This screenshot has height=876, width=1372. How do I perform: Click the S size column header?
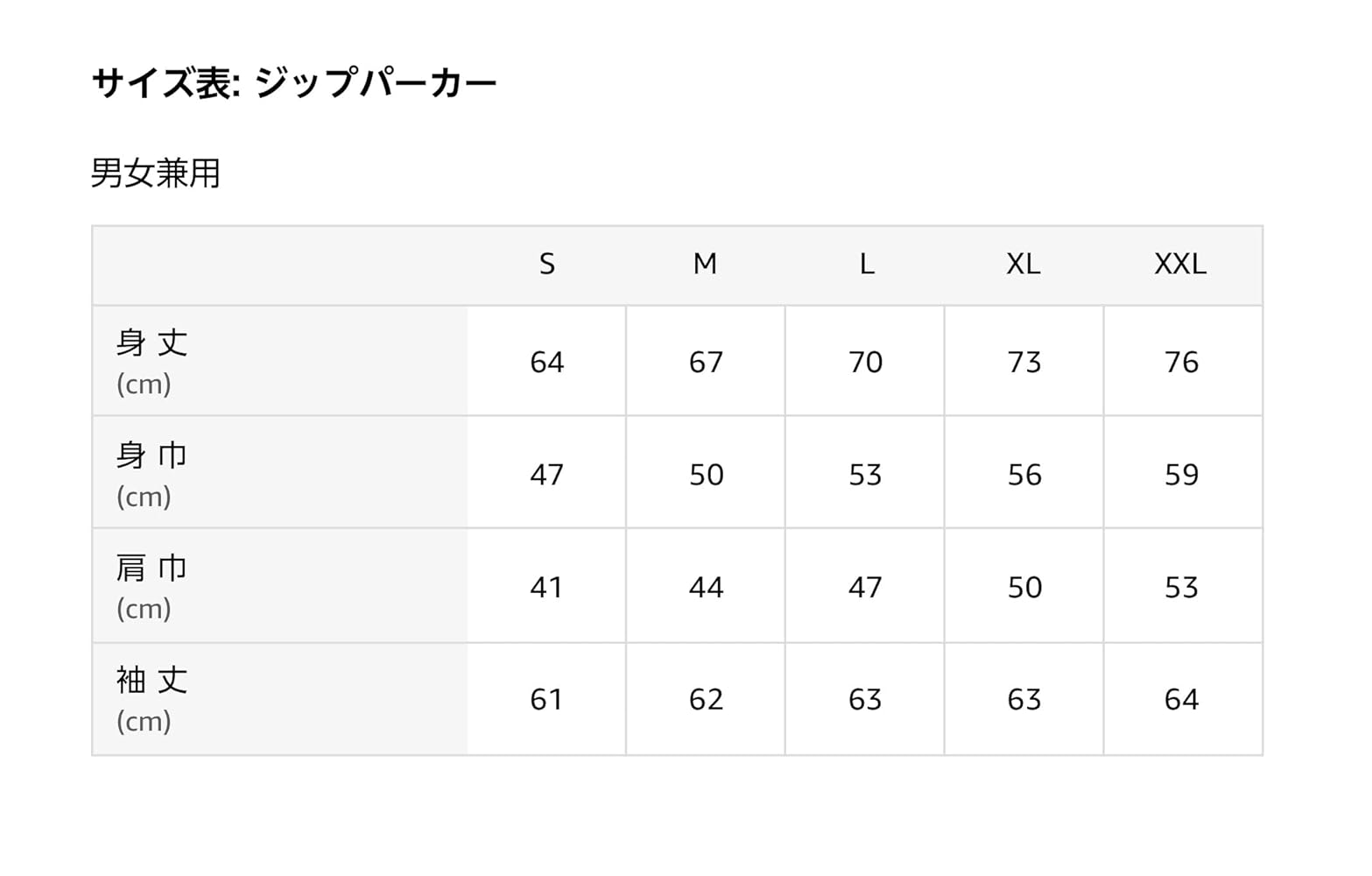(x=547, y=264)
